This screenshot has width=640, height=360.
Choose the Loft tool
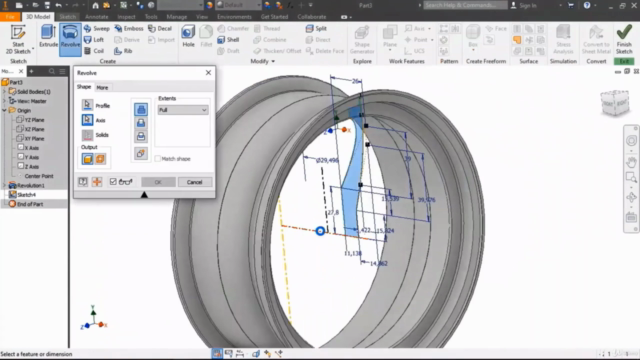[x=94, y=40]
